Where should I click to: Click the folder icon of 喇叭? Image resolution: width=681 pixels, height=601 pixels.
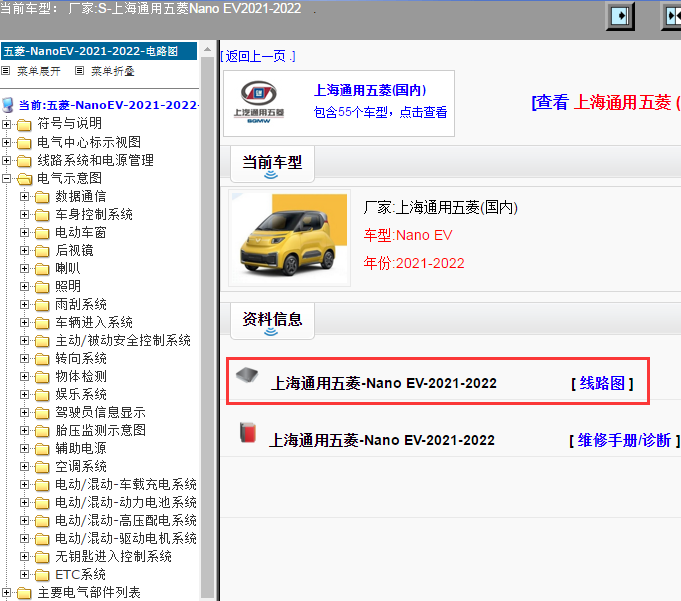pyautogui.click(x=42, y=269)
